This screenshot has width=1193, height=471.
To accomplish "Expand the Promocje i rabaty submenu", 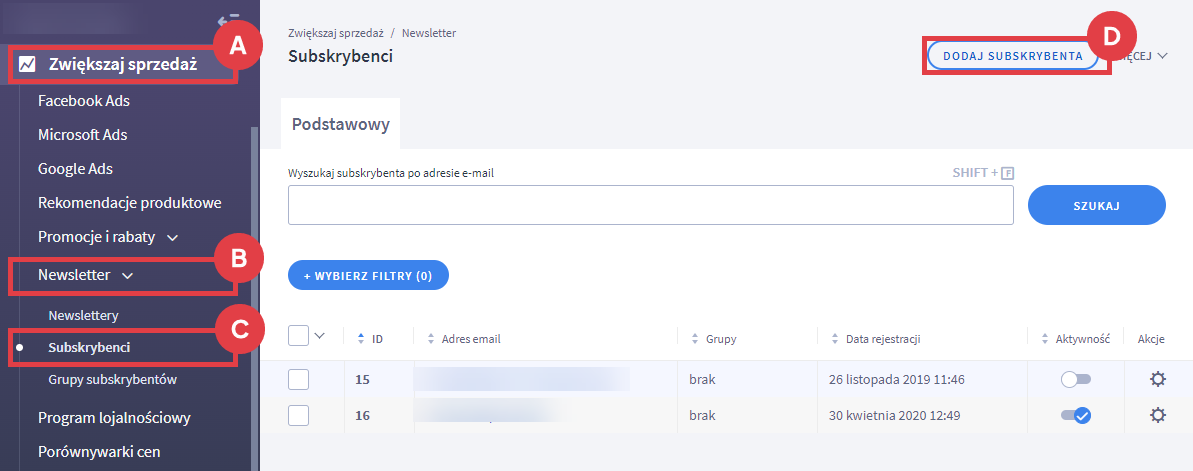I will click(x=173, y=238).
